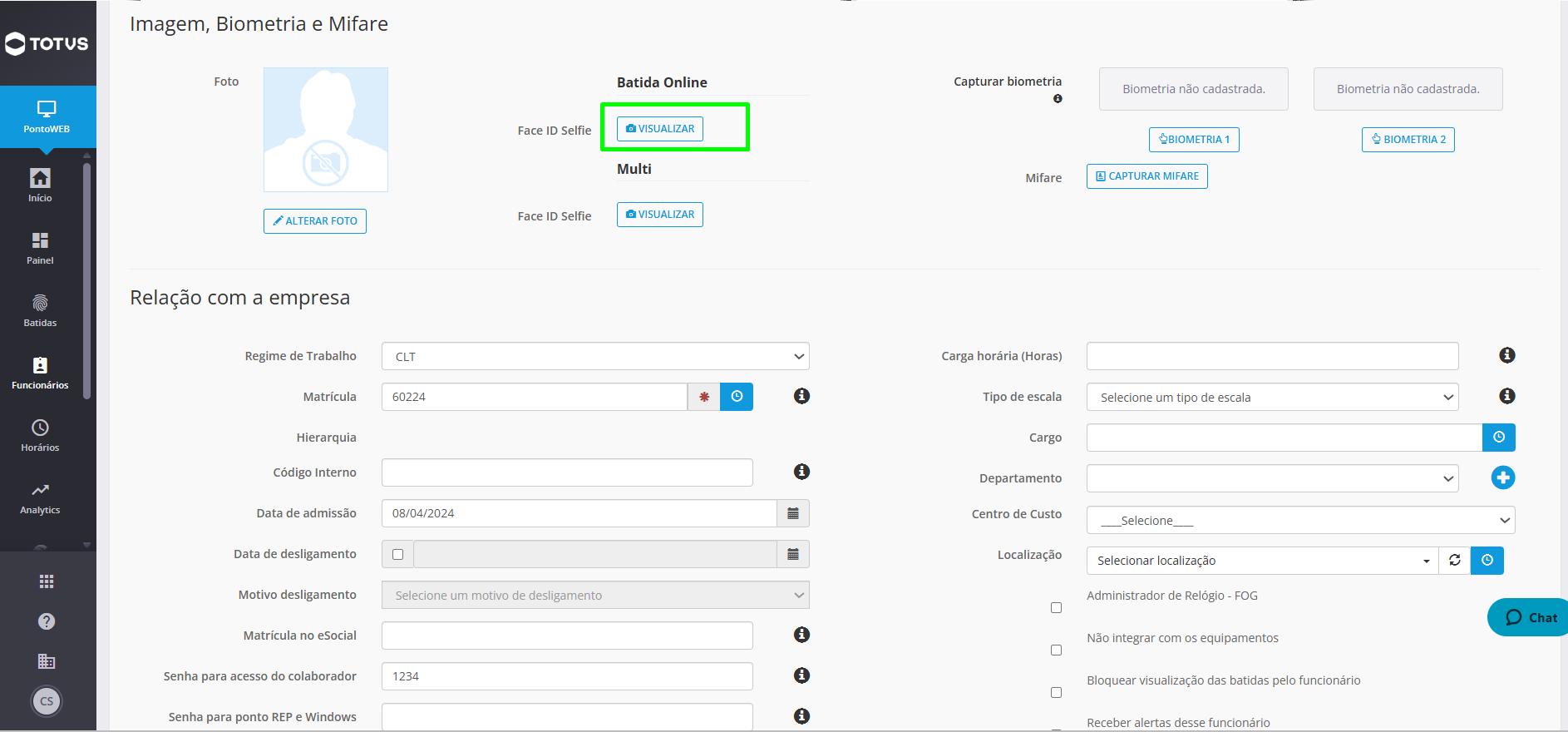Open Horários clock menu
Viewport: 1568px width, 732px height.
point(40,435)
